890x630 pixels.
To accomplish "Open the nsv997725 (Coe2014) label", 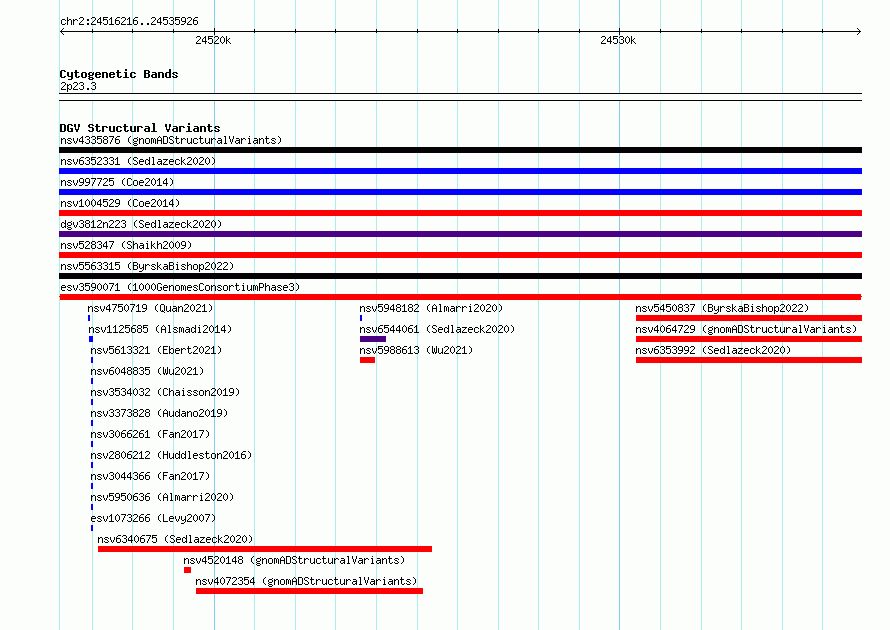I will click(x=117, y=182).
